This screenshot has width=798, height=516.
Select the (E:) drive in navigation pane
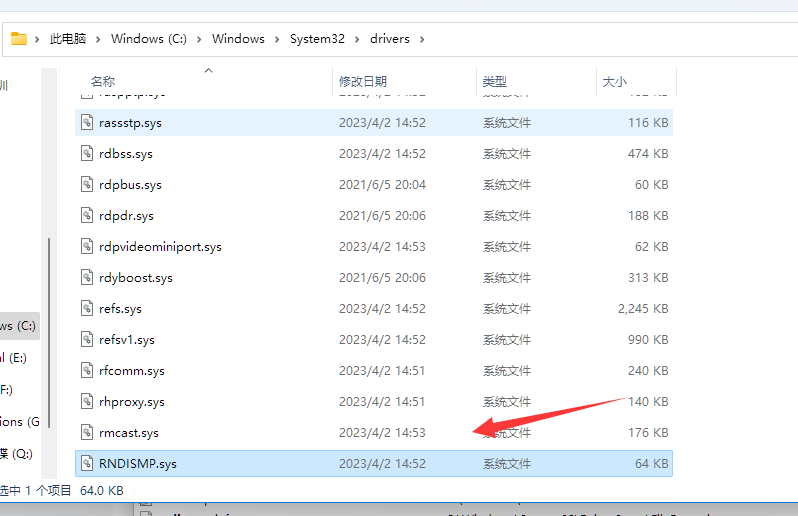14,358
